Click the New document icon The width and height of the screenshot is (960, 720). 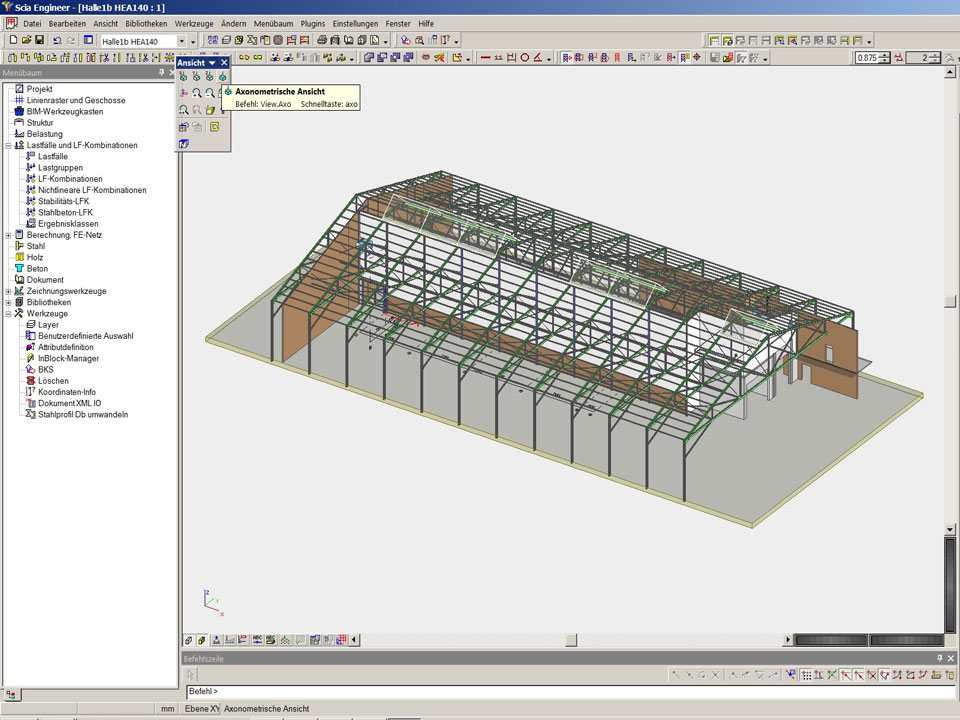(13, 40)
